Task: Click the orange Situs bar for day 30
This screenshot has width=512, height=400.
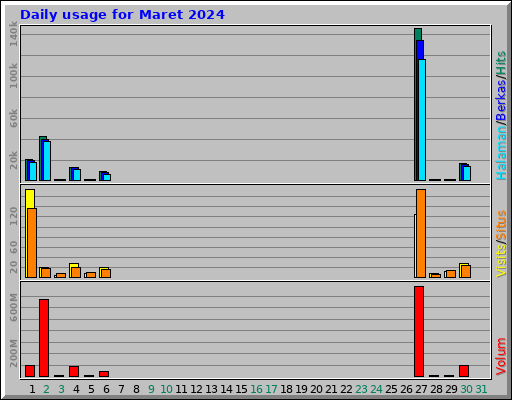Action: [x=466, y=271]
